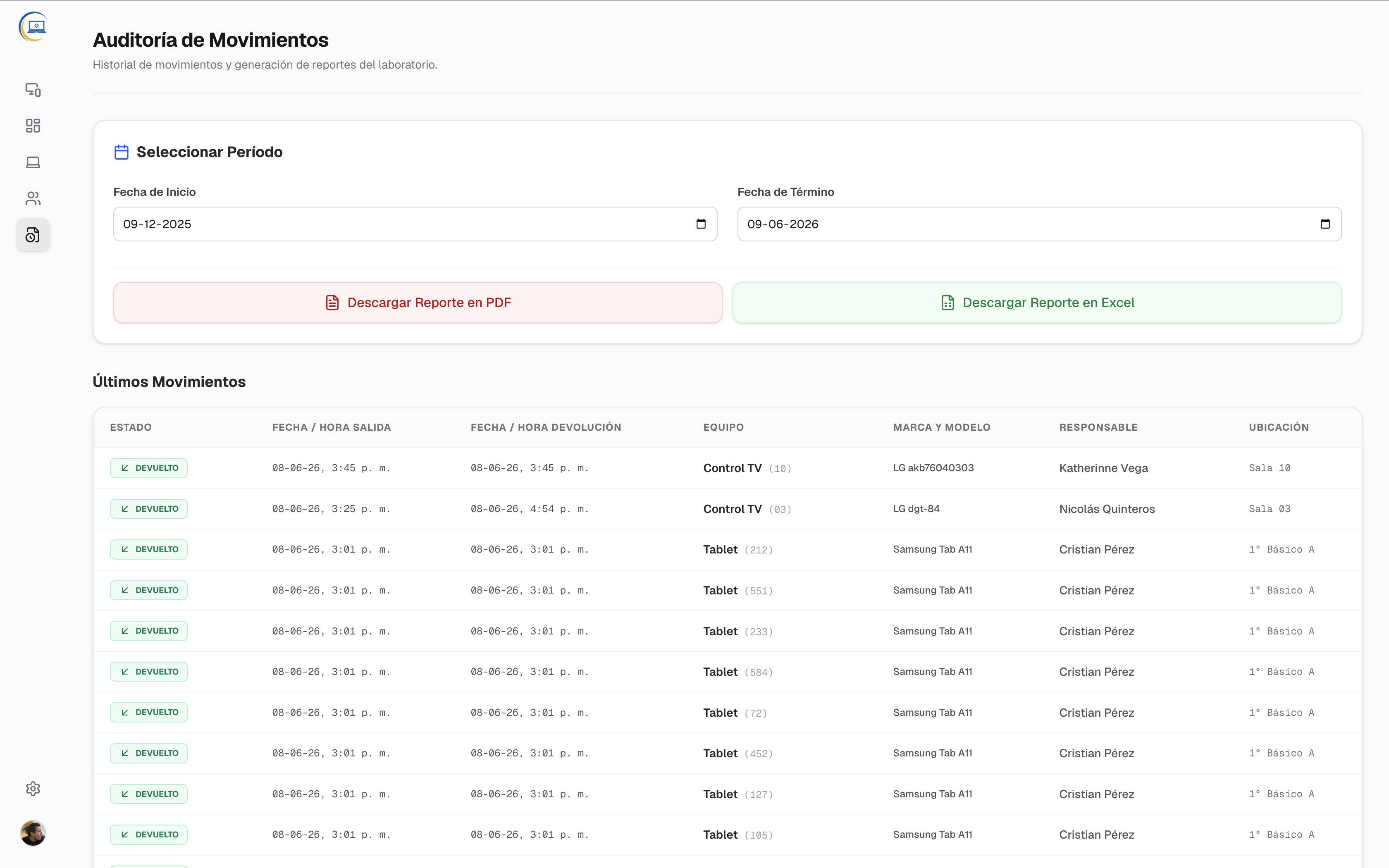Screen dimensions: 1389x868
Task: Click DEVUELTO badge in Tablet (233) row
Action: (x=149, y=631)
